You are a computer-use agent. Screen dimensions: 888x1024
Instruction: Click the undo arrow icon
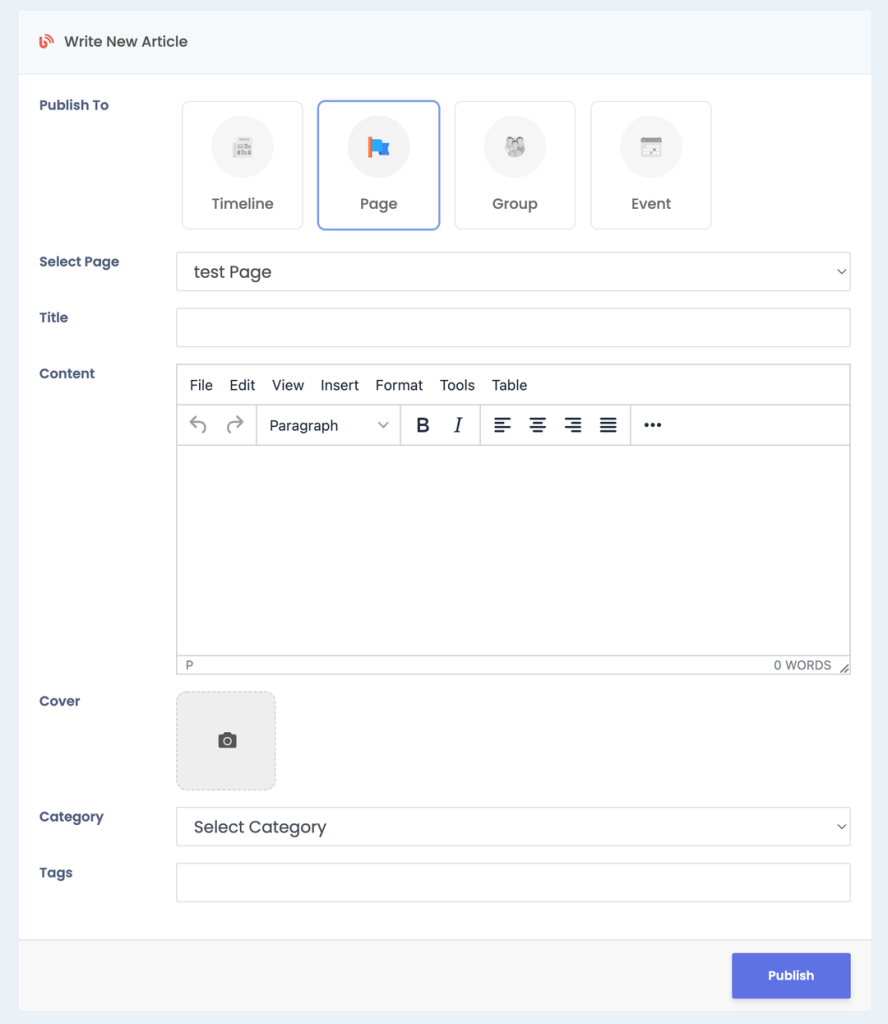pos(198,425)
